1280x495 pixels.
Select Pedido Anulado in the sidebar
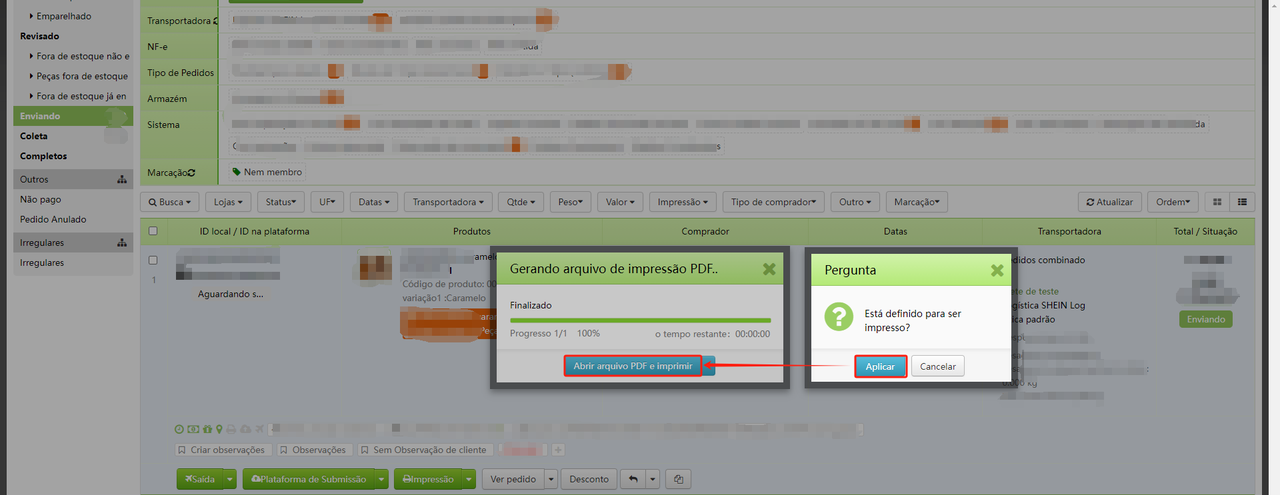53,219
